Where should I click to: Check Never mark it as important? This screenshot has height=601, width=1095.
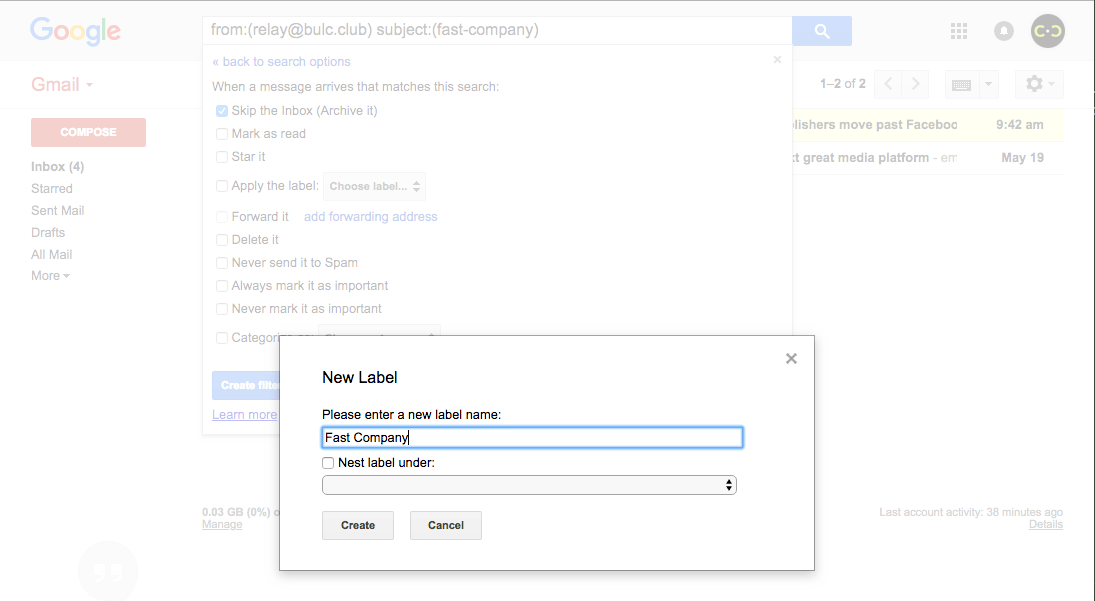[x=222, y=309]
